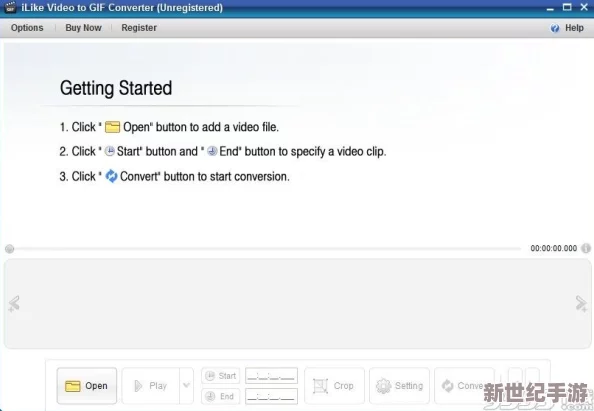Click the Convert button
594x411 pixels.
point(464,386)
